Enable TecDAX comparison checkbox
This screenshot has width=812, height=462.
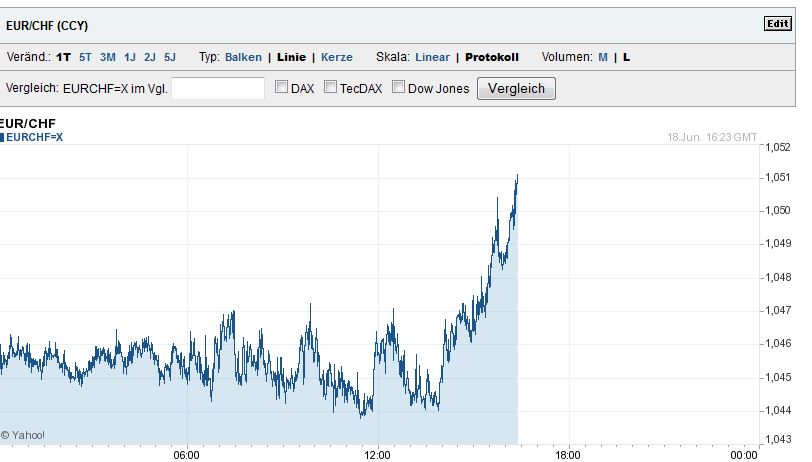click(x=330, y=87)
